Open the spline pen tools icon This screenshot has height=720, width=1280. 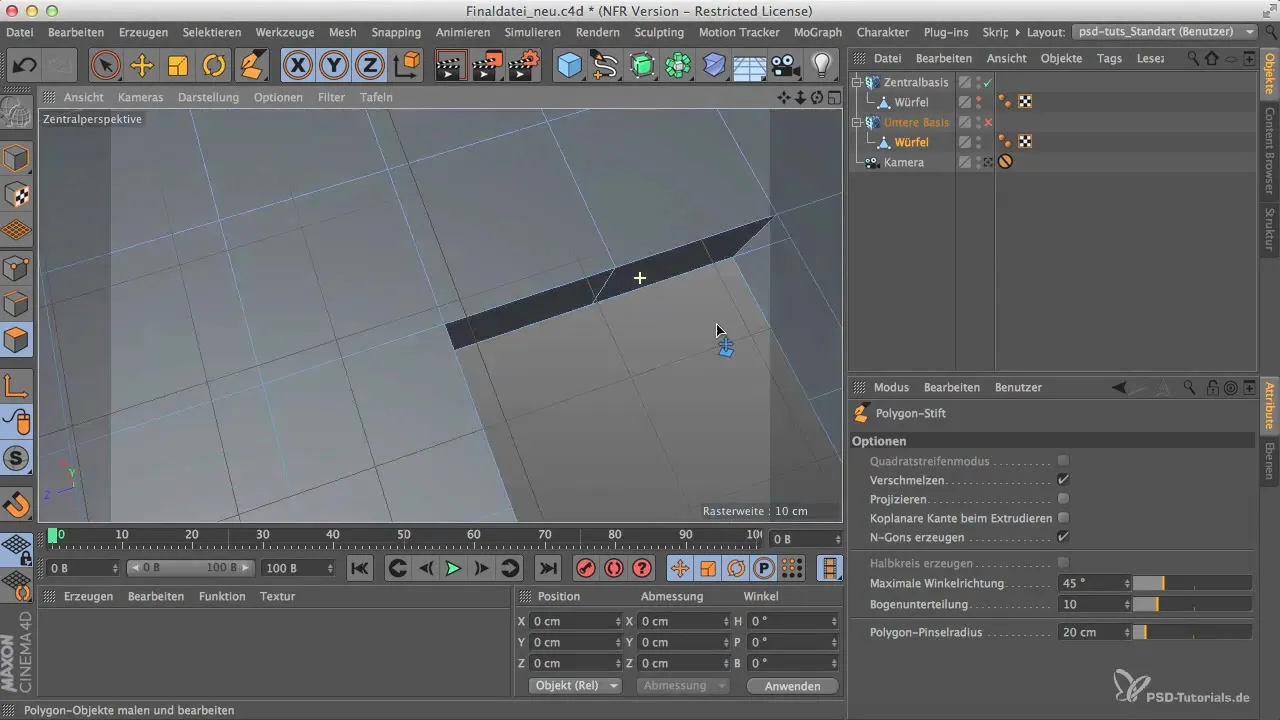tap(605, 66)
